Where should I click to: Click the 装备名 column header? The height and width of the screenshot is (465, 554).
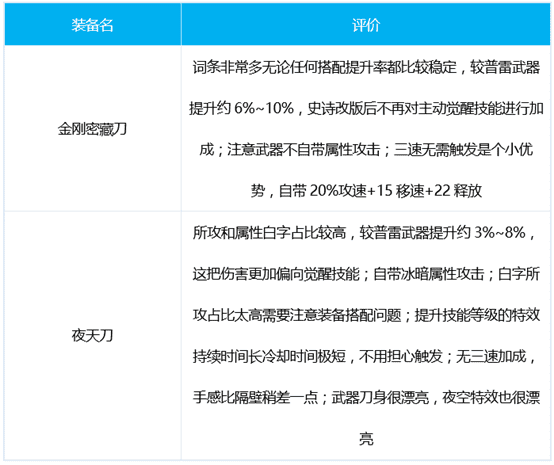(x=93, y=25)
